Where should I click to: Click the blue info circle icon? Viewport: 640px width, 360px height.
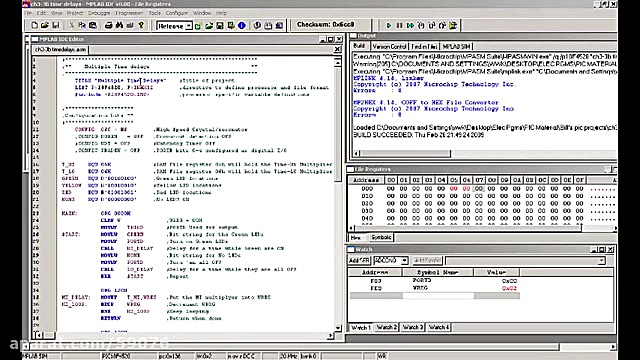point(242,26)
